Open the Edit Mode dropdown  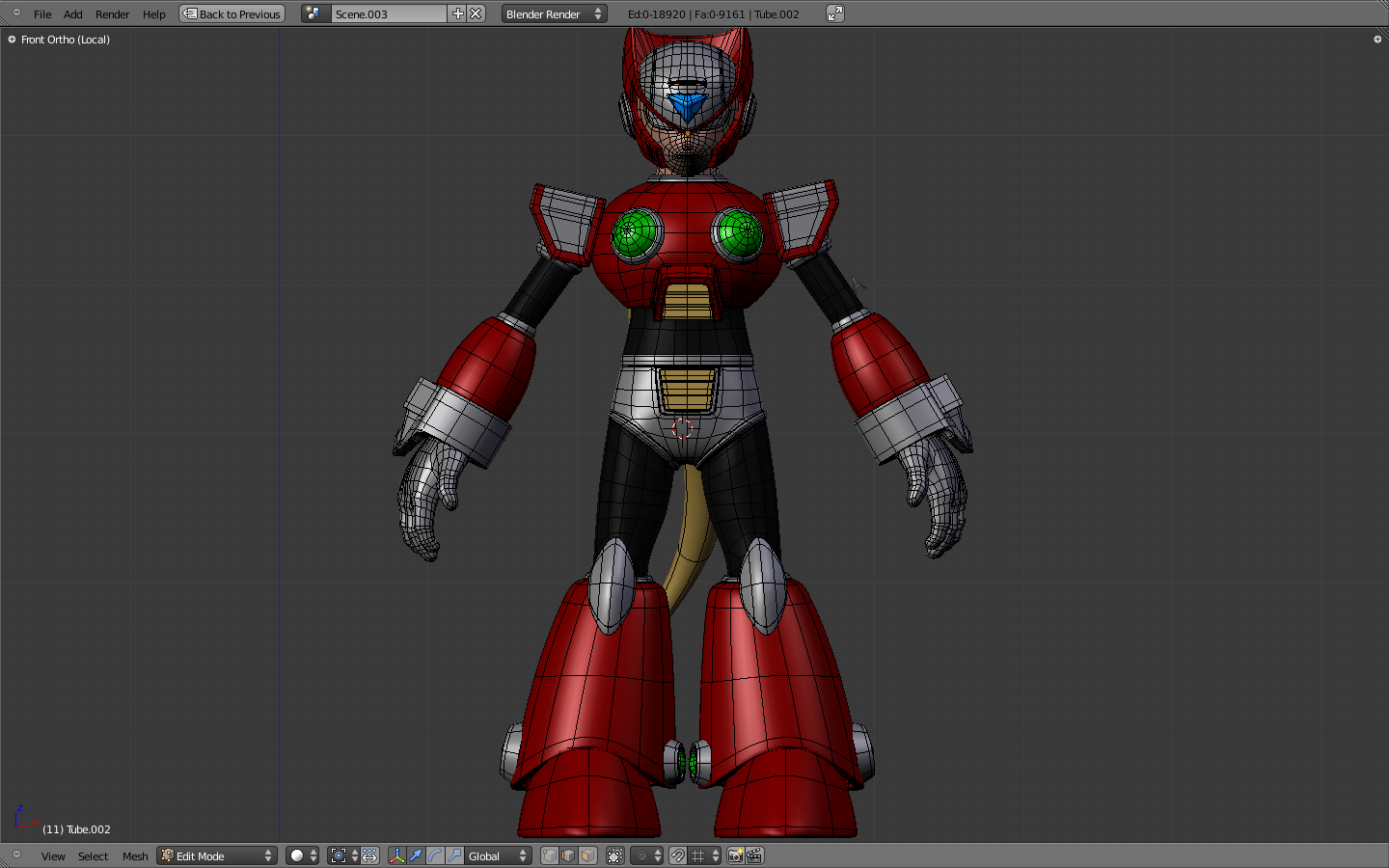coord(217,855)
